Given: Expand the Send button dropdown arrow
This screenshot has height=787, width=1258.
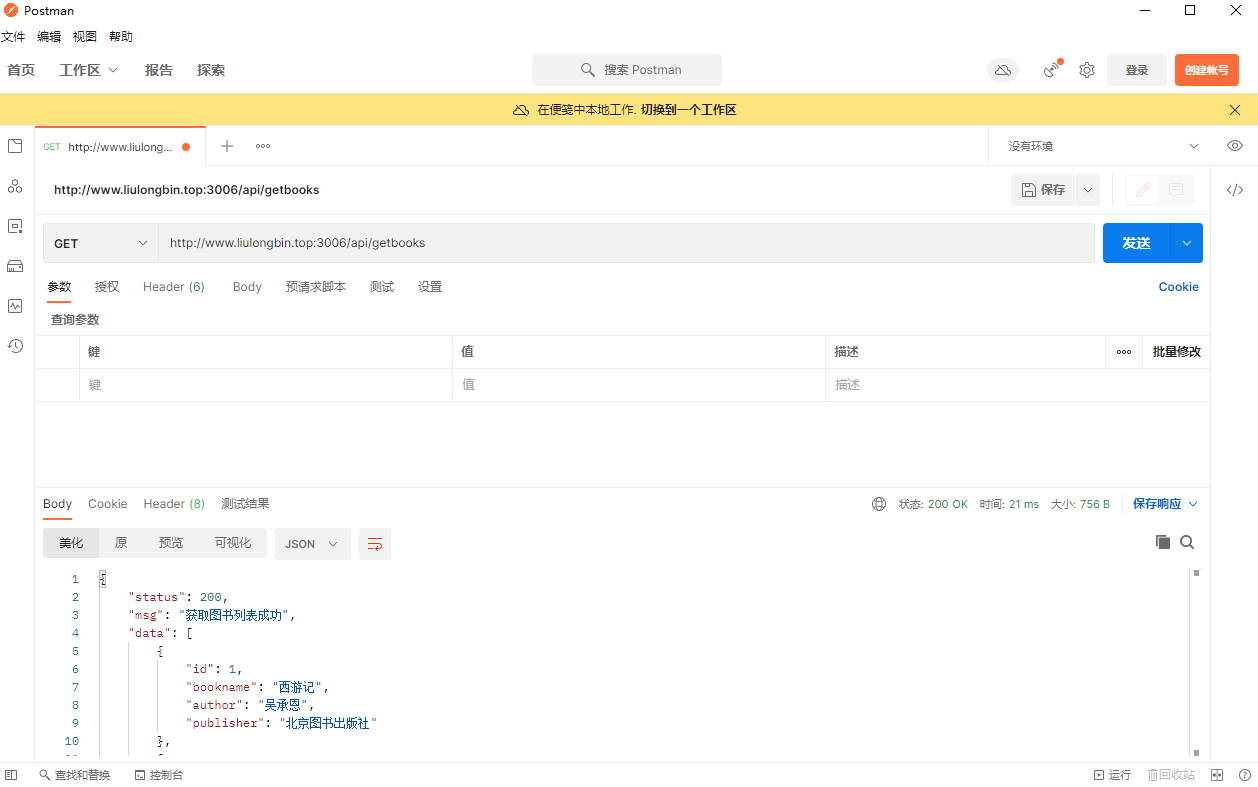Looking at the screenshot, I should click(x=1187, y=243).
